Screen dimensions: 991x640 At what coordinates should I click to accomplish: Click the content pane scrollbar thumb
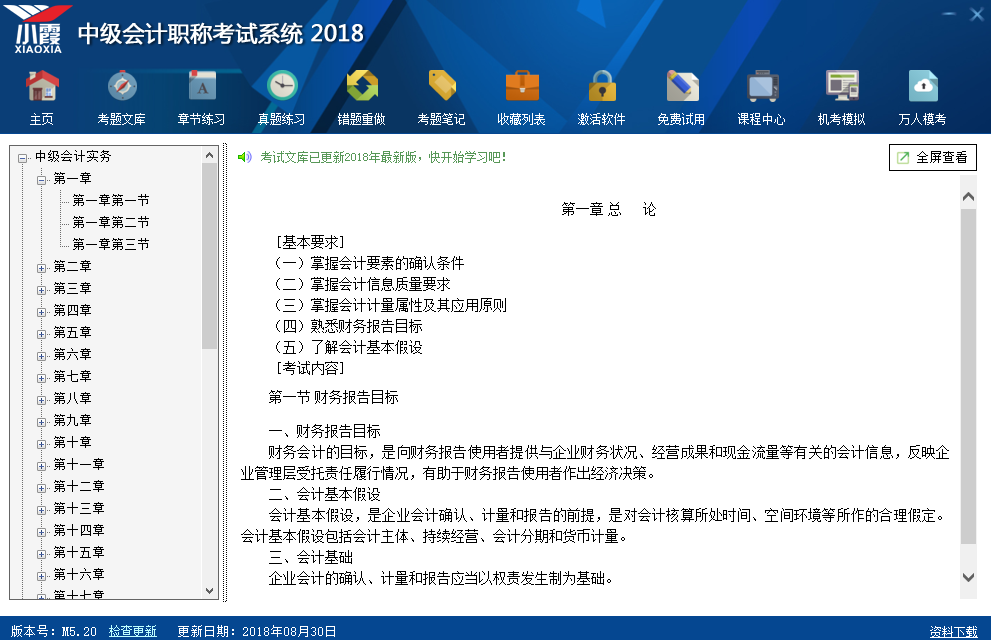968,377
